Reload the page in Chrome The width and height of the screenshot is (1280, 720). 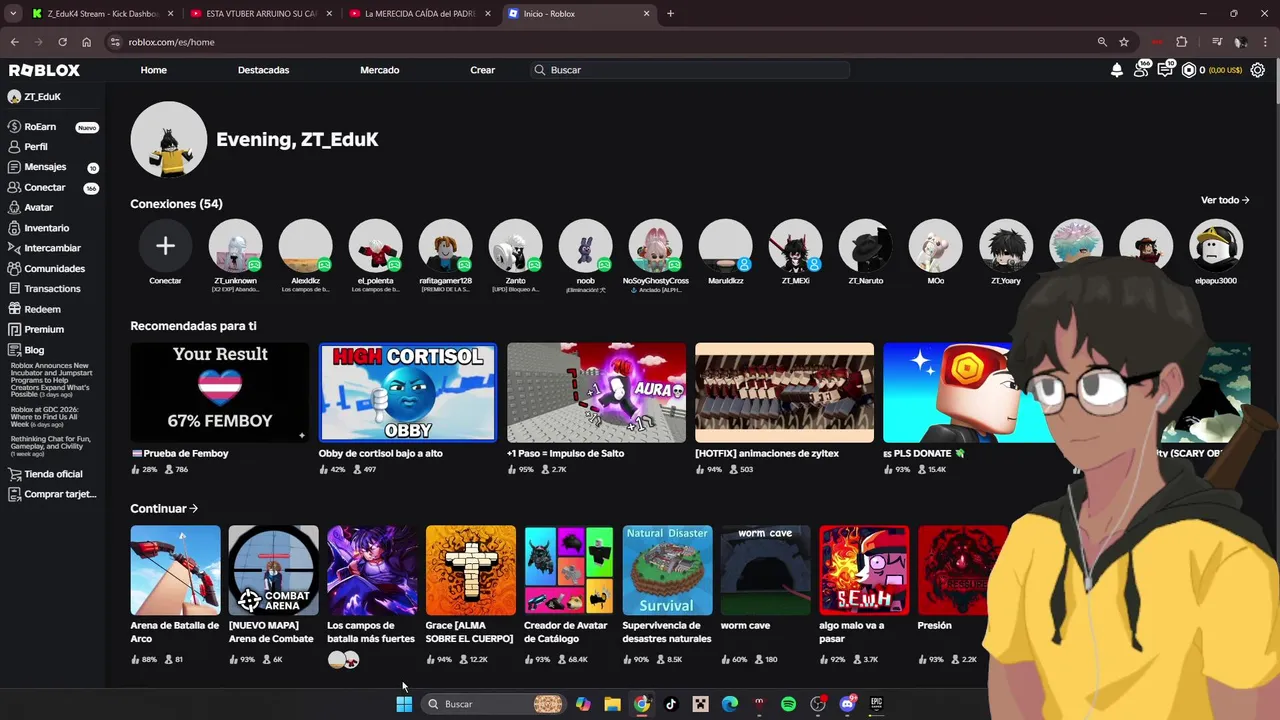tap(62, 42)
